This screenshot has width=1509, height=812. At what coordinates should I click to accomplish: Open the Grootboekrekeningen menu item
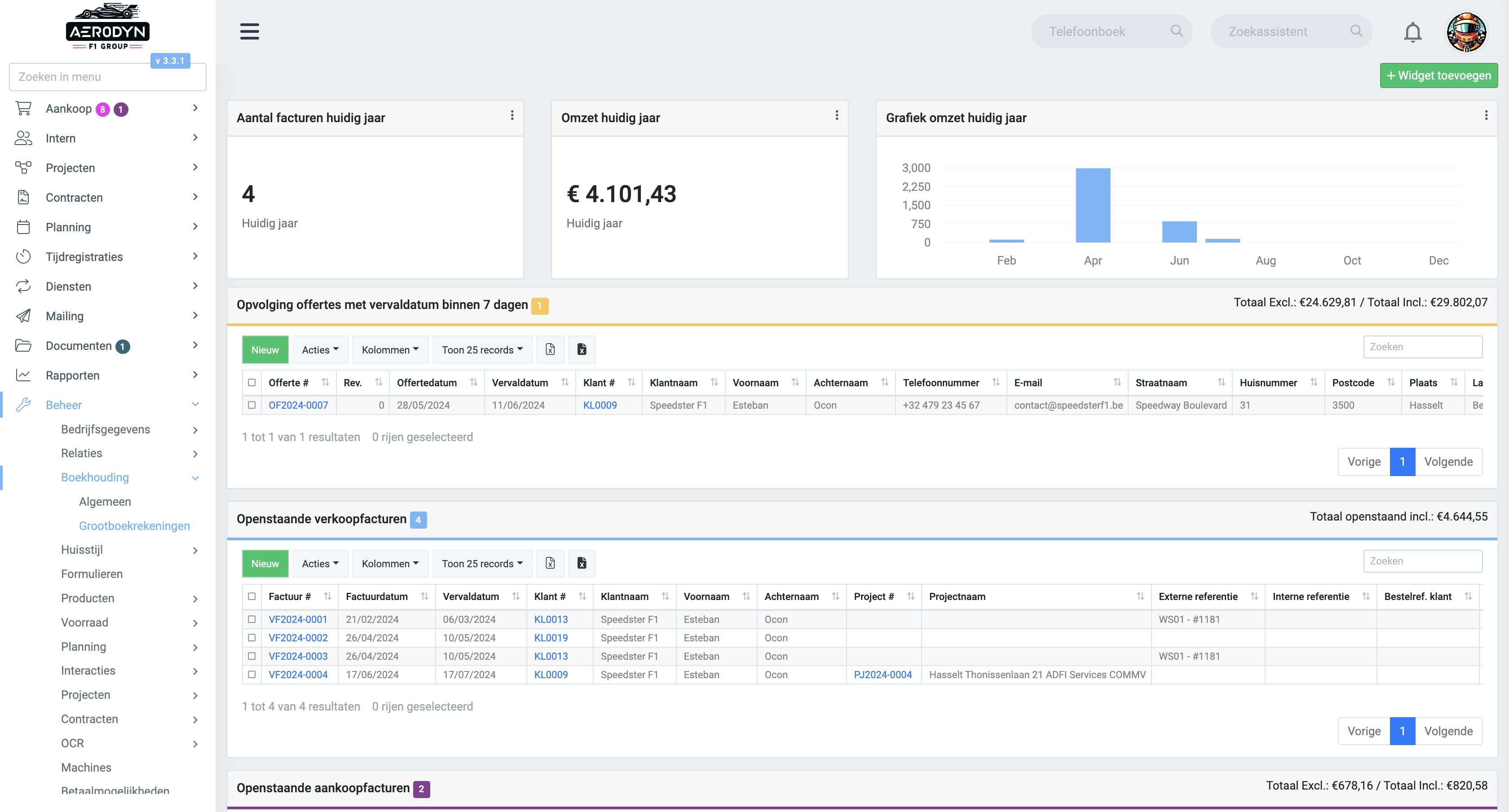click(134, 525)
